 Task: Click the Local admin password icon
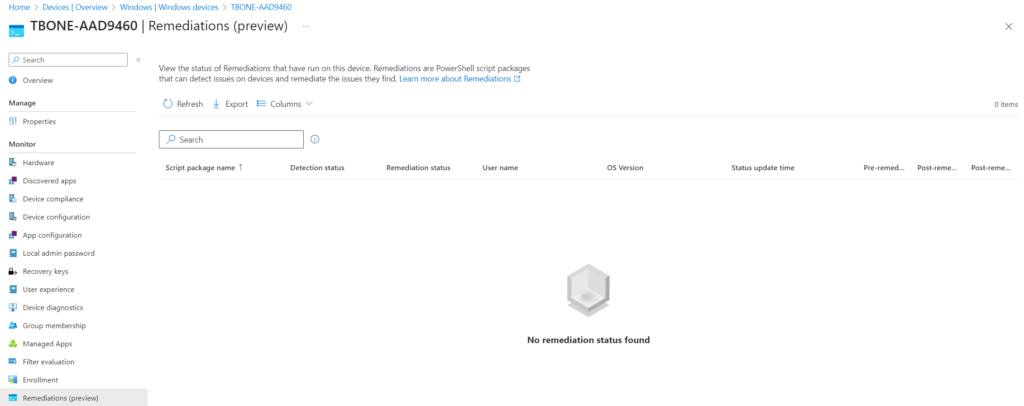pyautogui.click(x=12, y=253)
